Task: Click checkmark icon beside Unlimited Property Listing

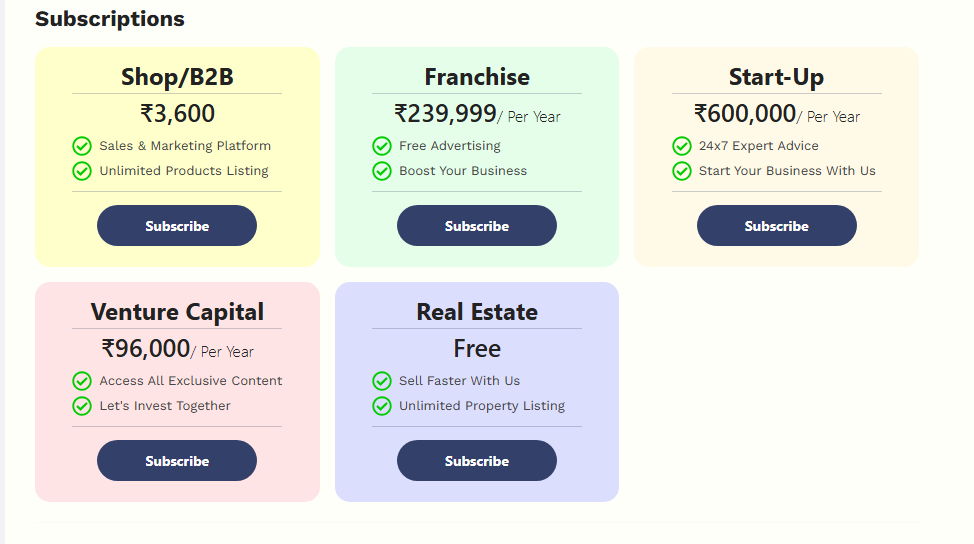Action: (382, 406)
